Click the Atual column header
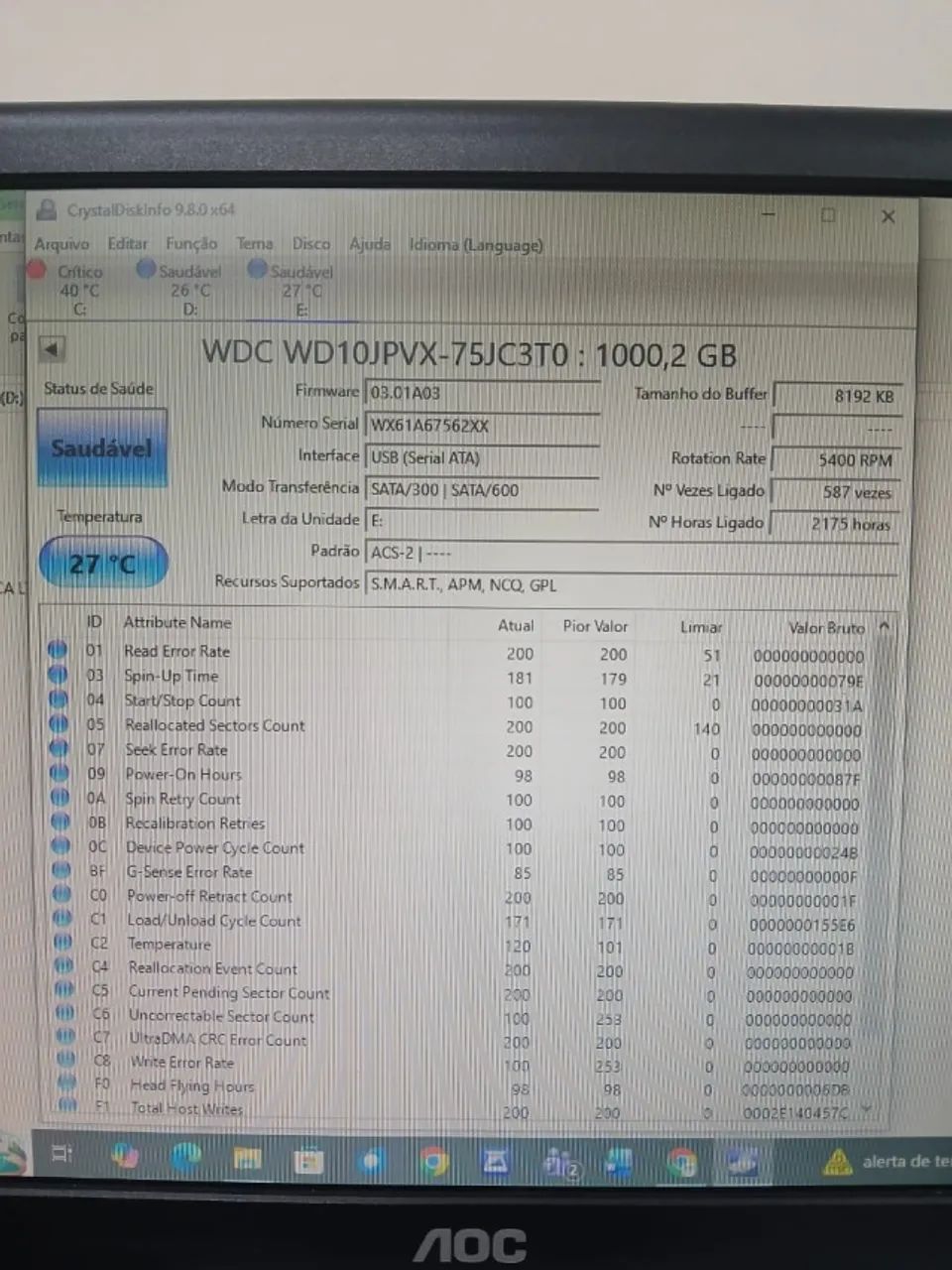The height and width of the screenshot is (1270, 952). 516,626
